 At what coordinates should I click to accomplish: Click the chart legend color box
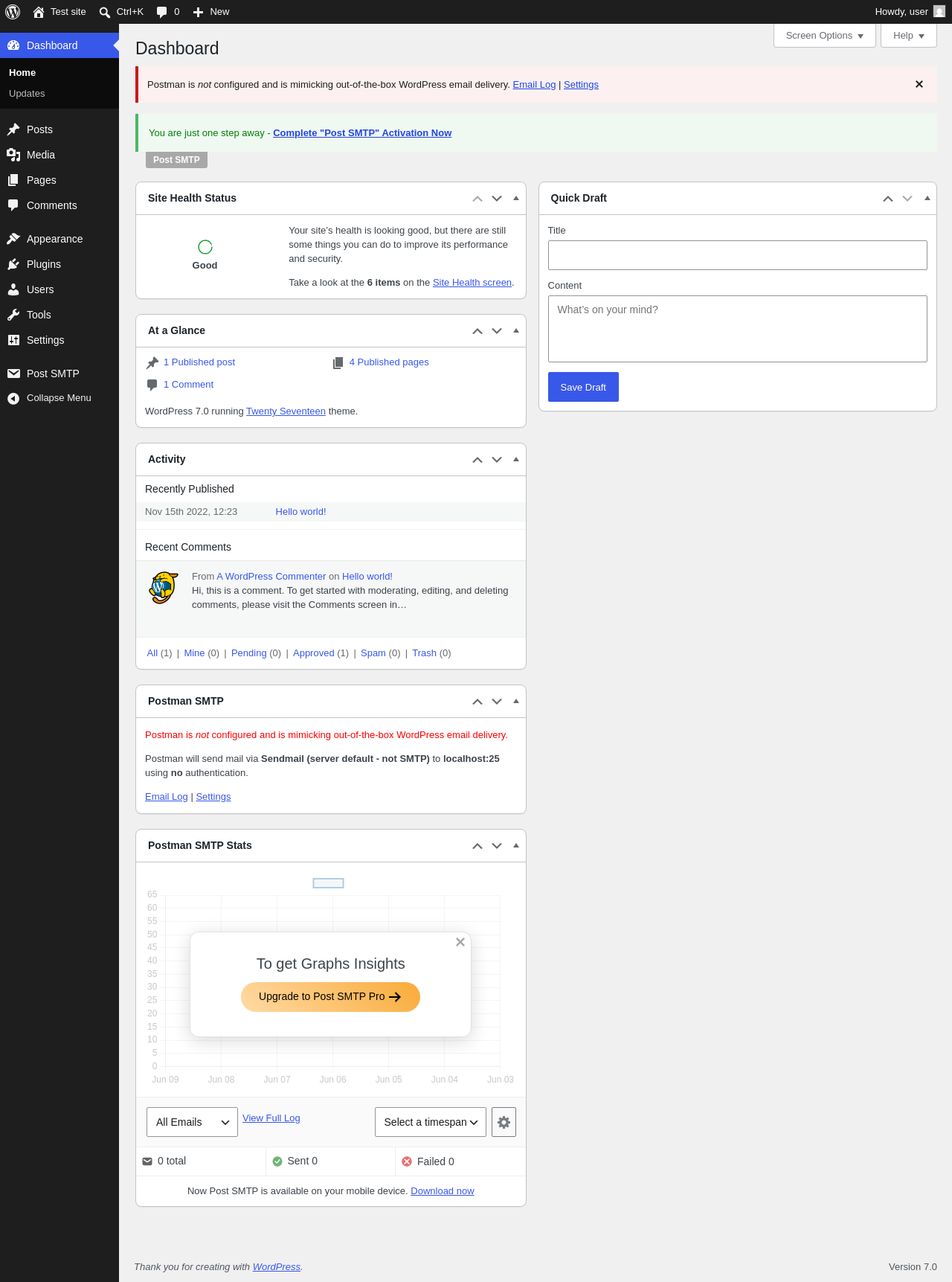tap(328, 883)
